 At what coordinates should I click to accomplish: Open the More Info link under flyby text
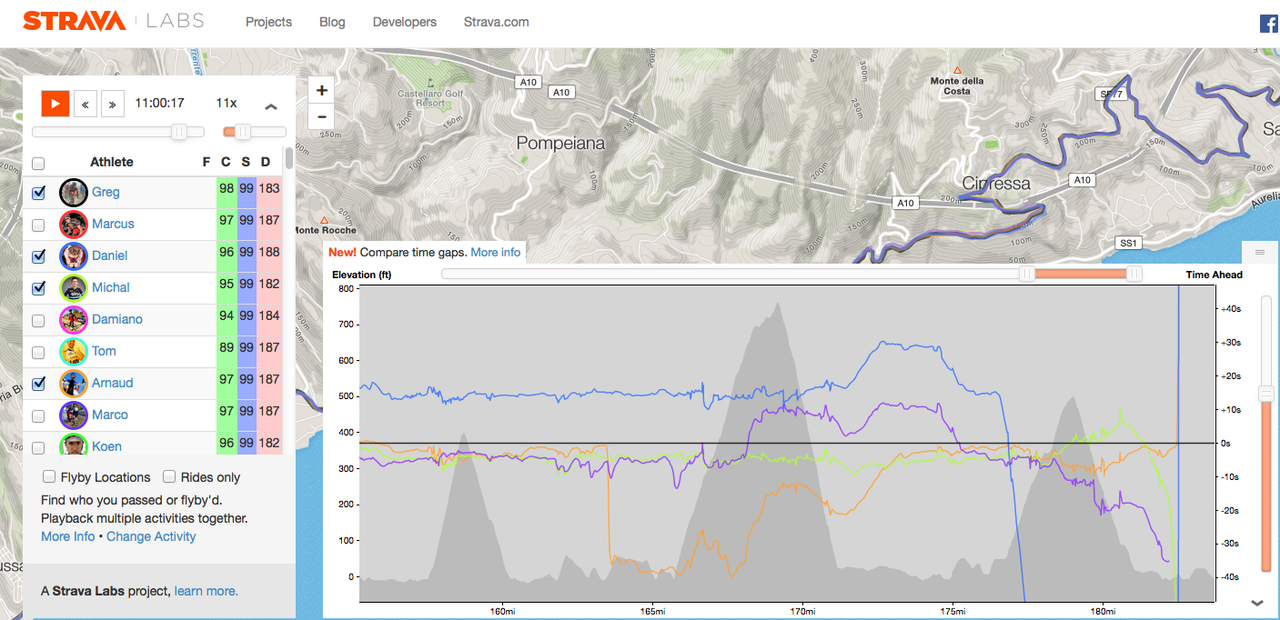point(68,537)
